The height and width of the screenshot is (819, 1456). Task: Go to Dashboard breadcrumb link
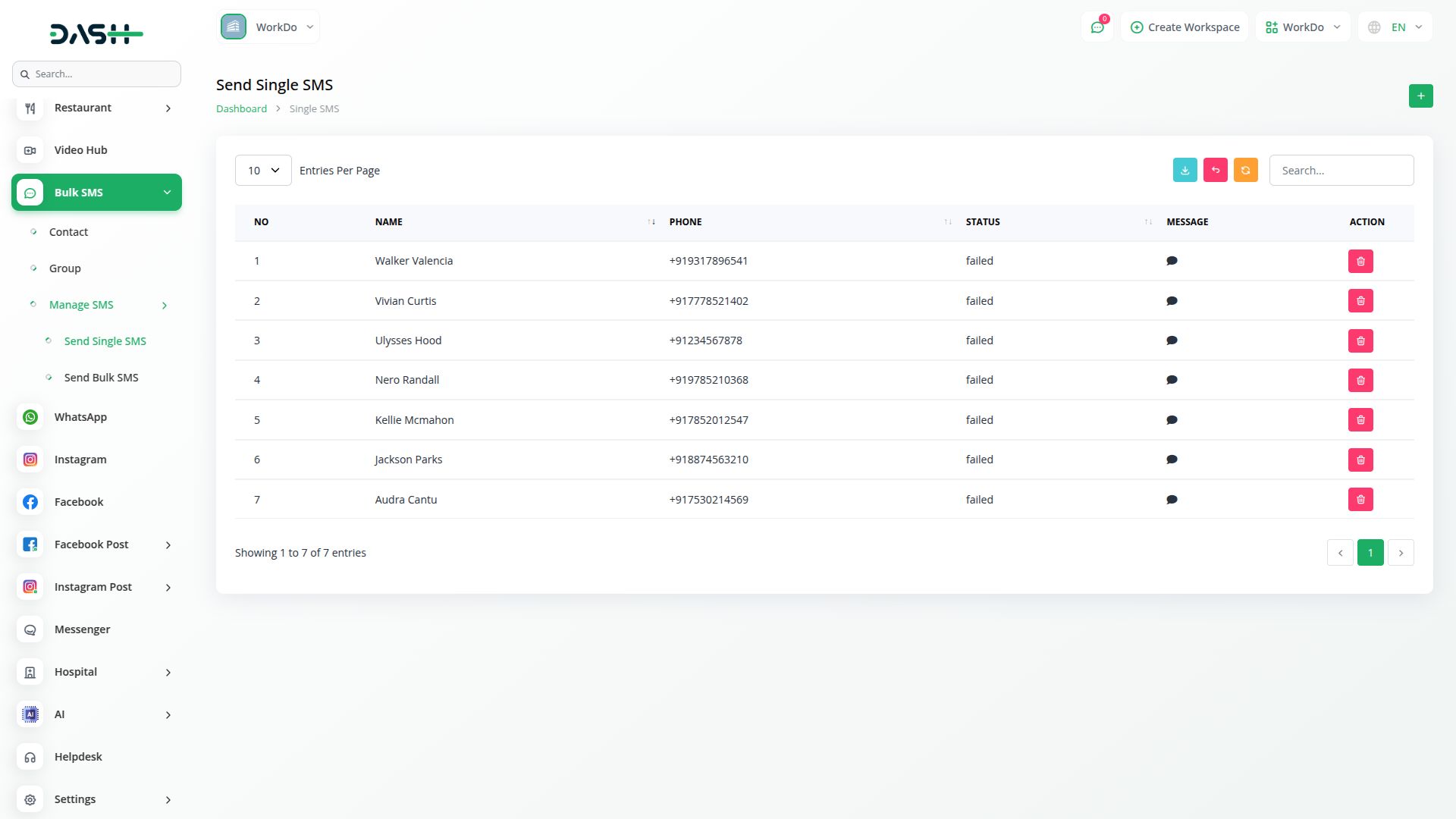pyautogui.click(x=241, y=109)
